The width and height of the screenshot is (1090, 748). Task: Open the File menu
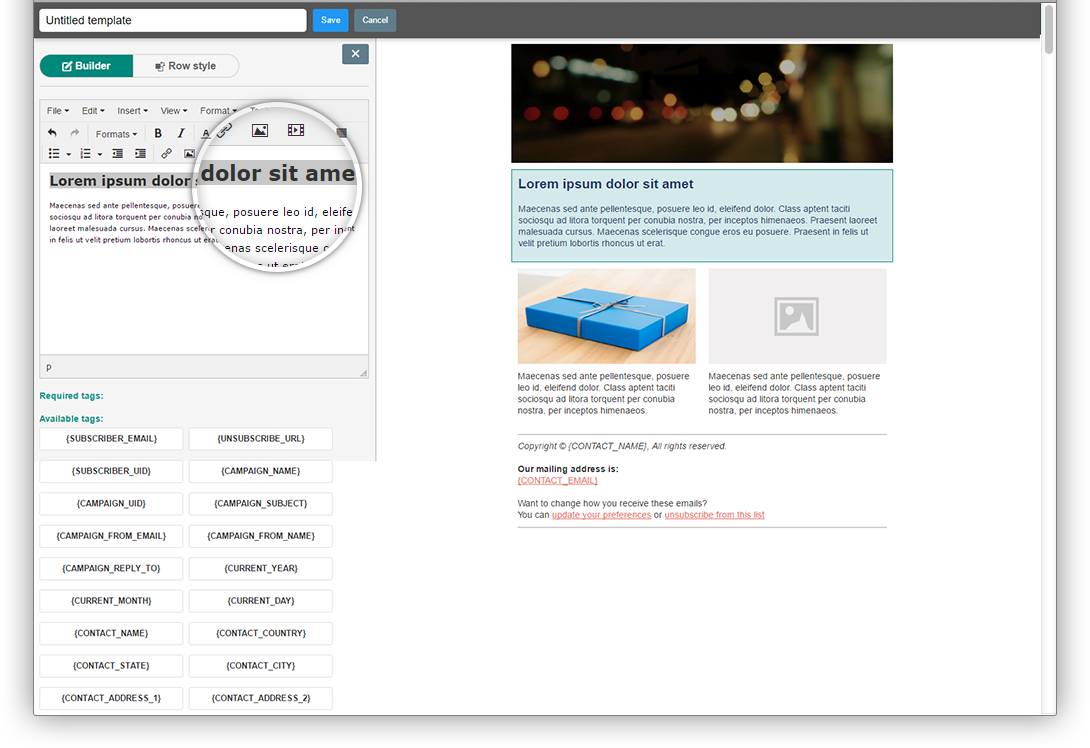pos(58,111)
